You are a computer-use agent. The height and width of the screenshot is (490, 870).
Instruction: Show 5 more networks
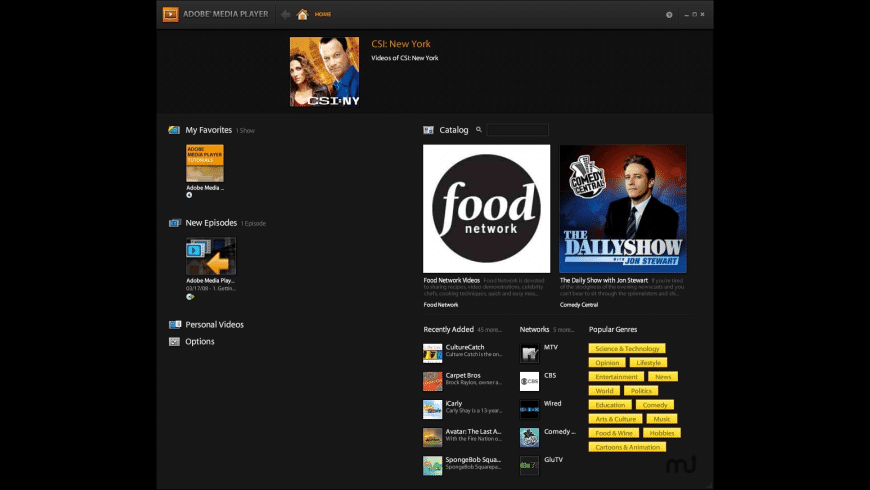(x=564, y=330)
